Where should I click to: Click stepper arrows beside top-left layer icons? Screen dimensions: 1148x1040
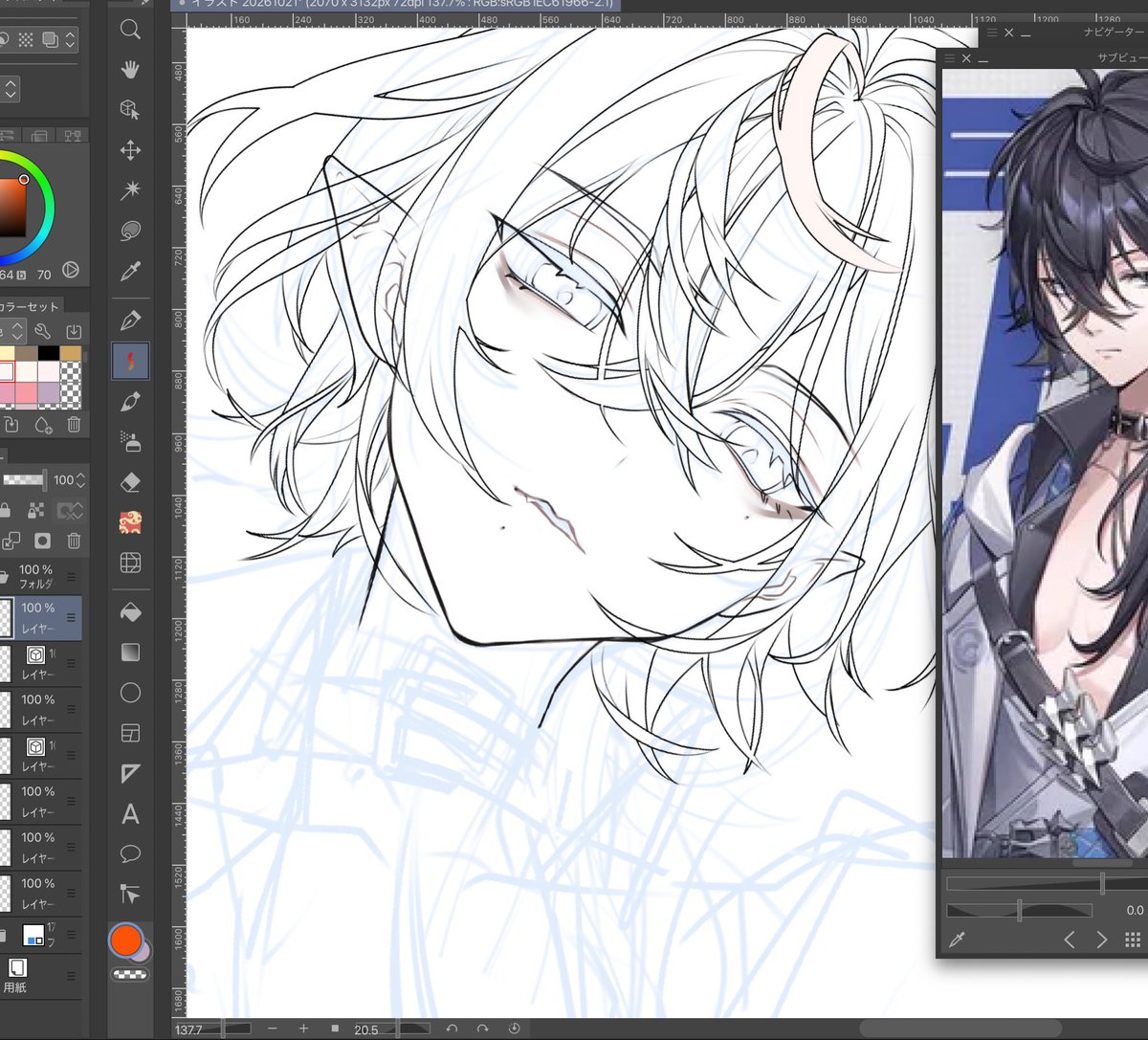point(71,40)
